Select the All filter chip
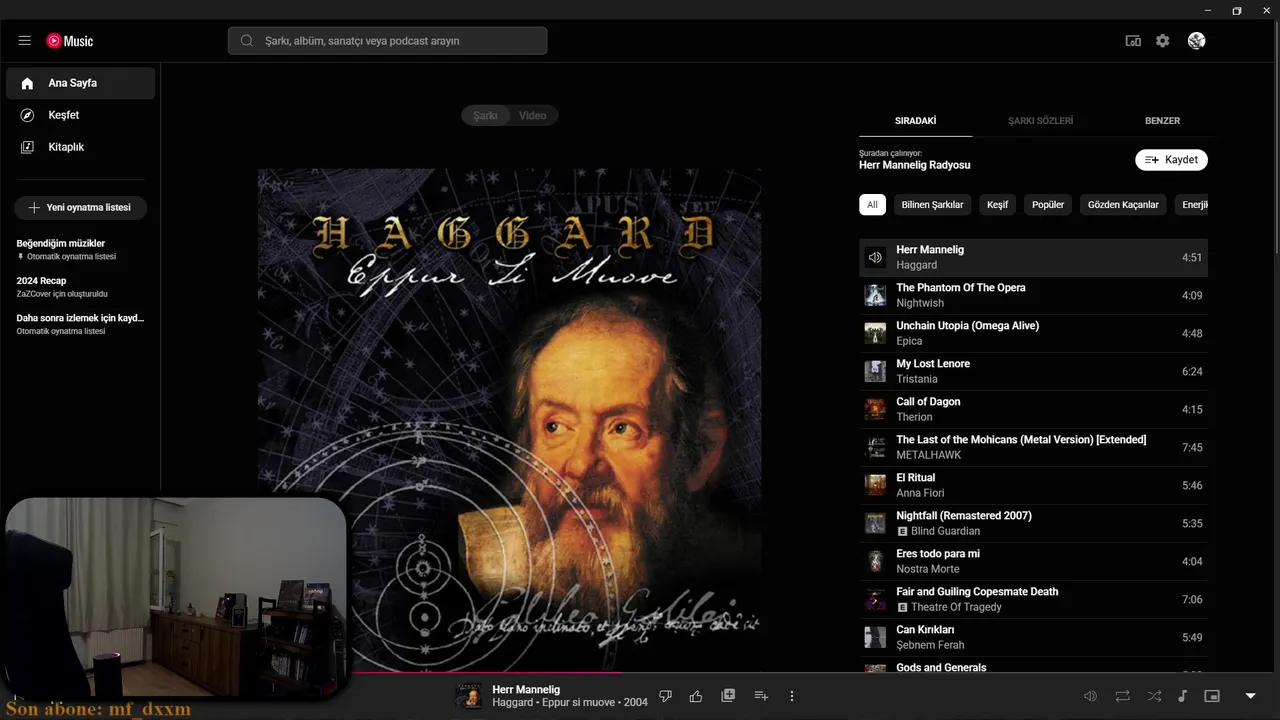The width and height of the screenshot is (1280, 720). [872, 205]
